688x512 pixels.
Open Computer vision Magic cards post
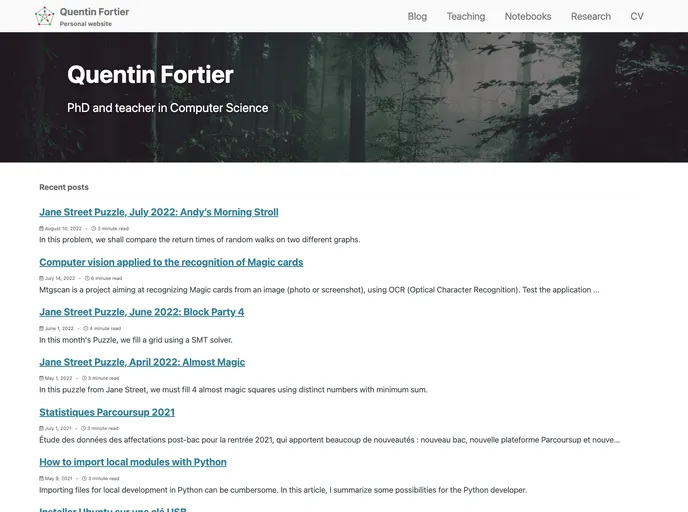coord(171,262)
